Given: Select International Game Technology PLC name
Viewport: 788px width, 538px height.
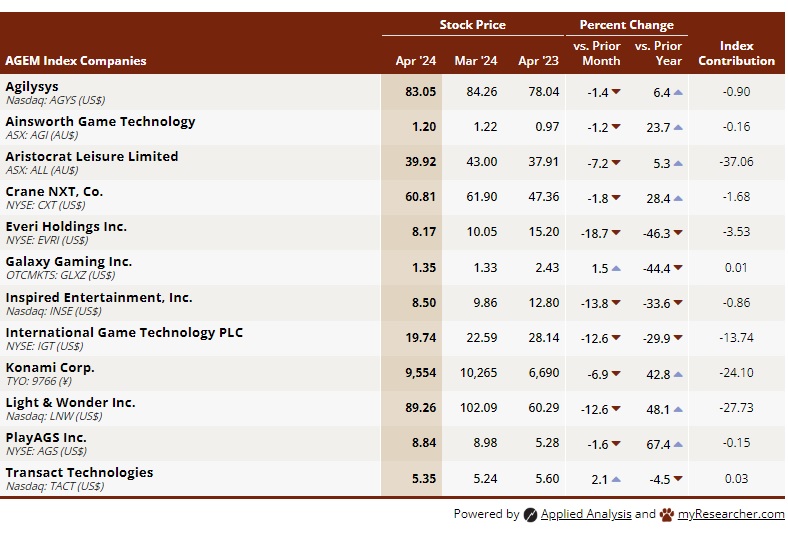Looking at the screenshot, I should point(124,333).
